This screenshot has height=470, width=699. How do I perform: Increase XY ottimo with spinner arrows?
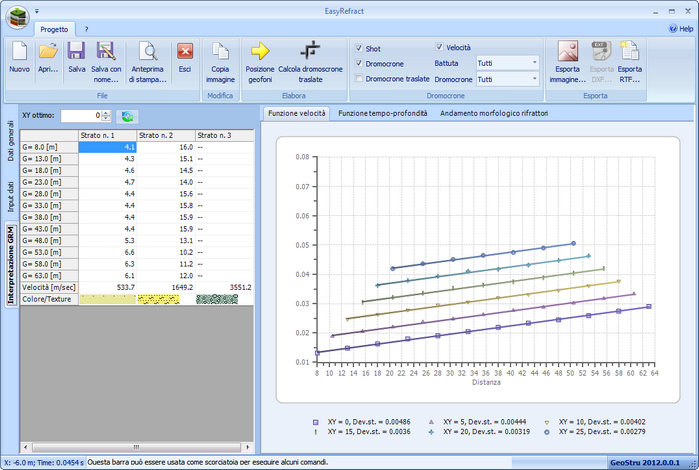(x=106, y=113)
